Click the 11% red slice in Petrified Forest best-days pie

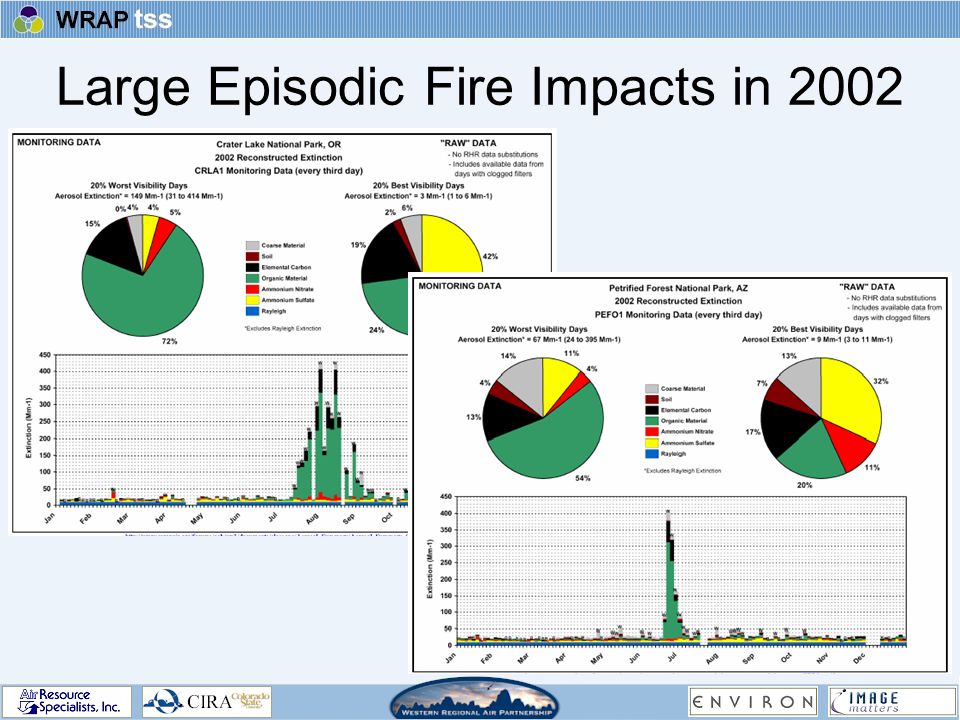tap(850, 444)
